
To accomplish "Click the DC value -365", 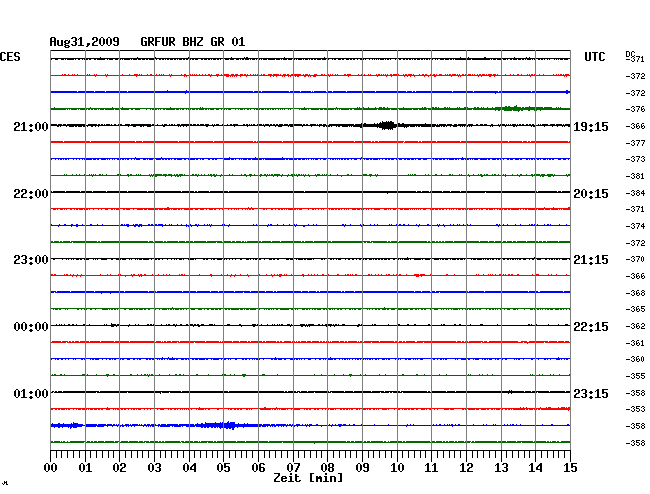I will 635,309.
